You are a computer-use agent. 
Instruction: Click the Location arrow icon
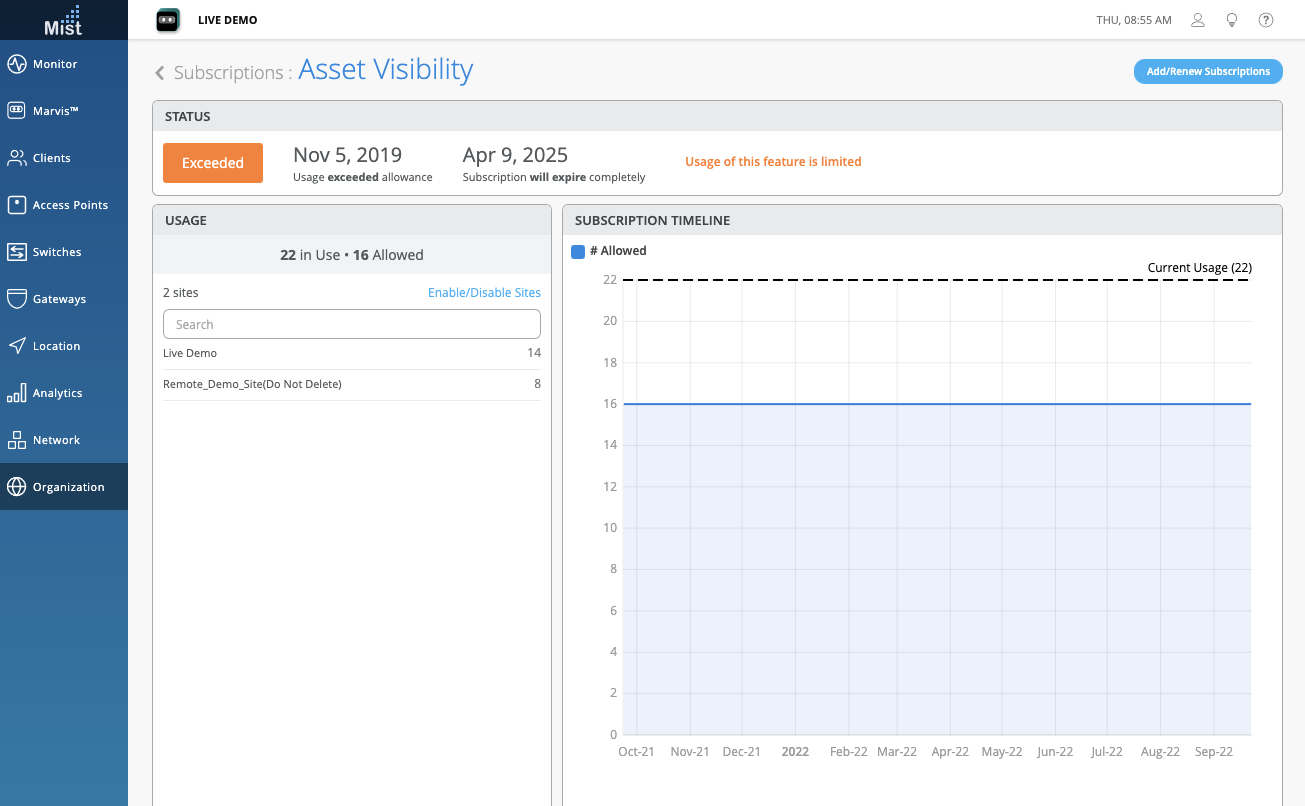[x=16, y=346]
